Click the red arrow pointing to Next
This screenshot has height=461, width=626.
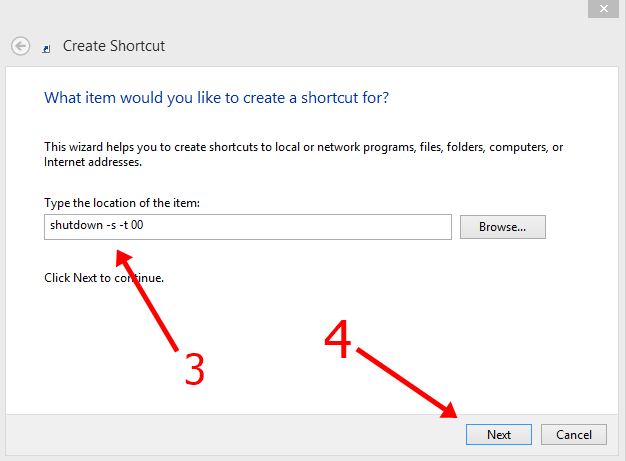click(x=410, y=383)
